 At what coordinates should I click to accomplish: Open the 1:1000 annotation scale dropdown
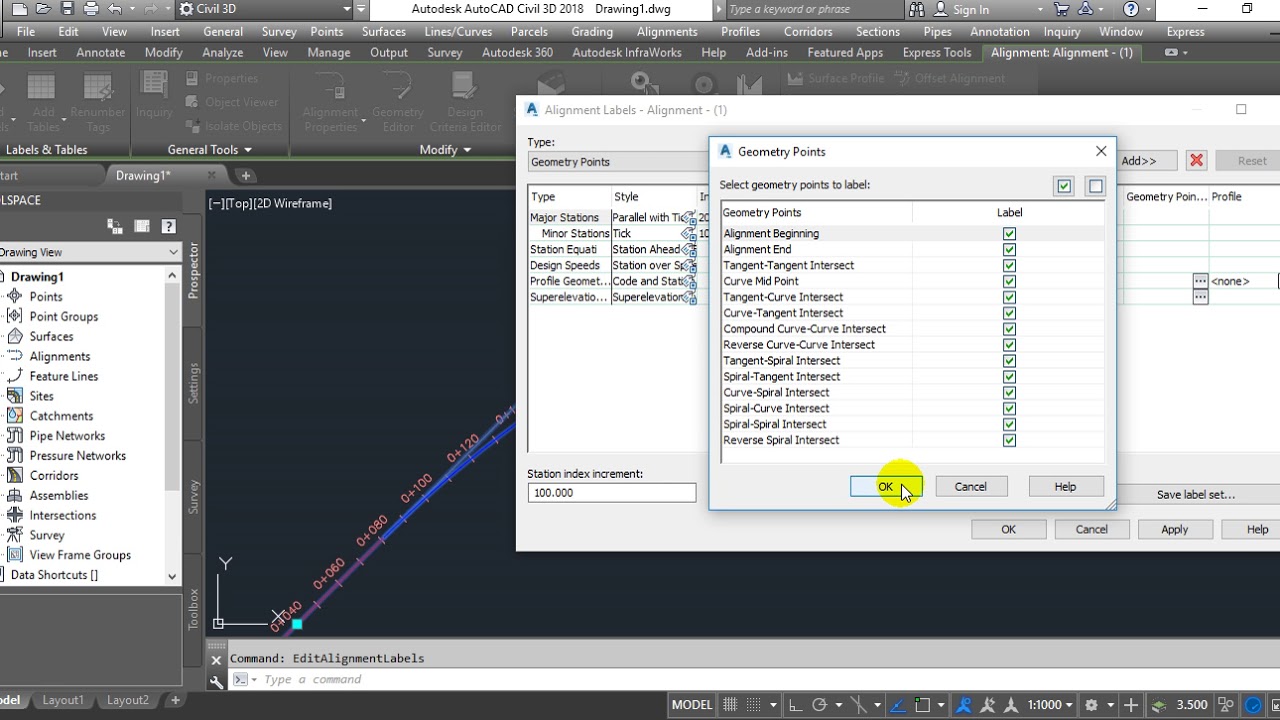(1051, 705)
